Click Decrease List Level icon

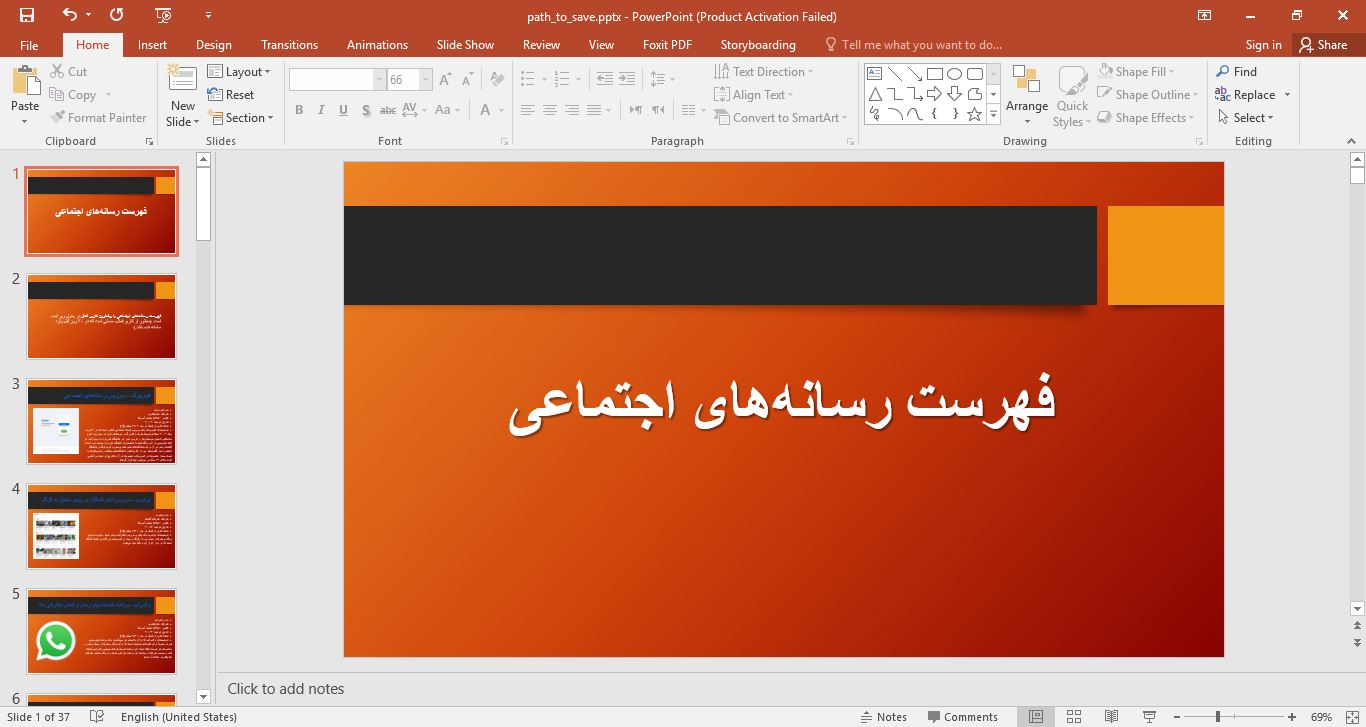[x=604, y=79]
